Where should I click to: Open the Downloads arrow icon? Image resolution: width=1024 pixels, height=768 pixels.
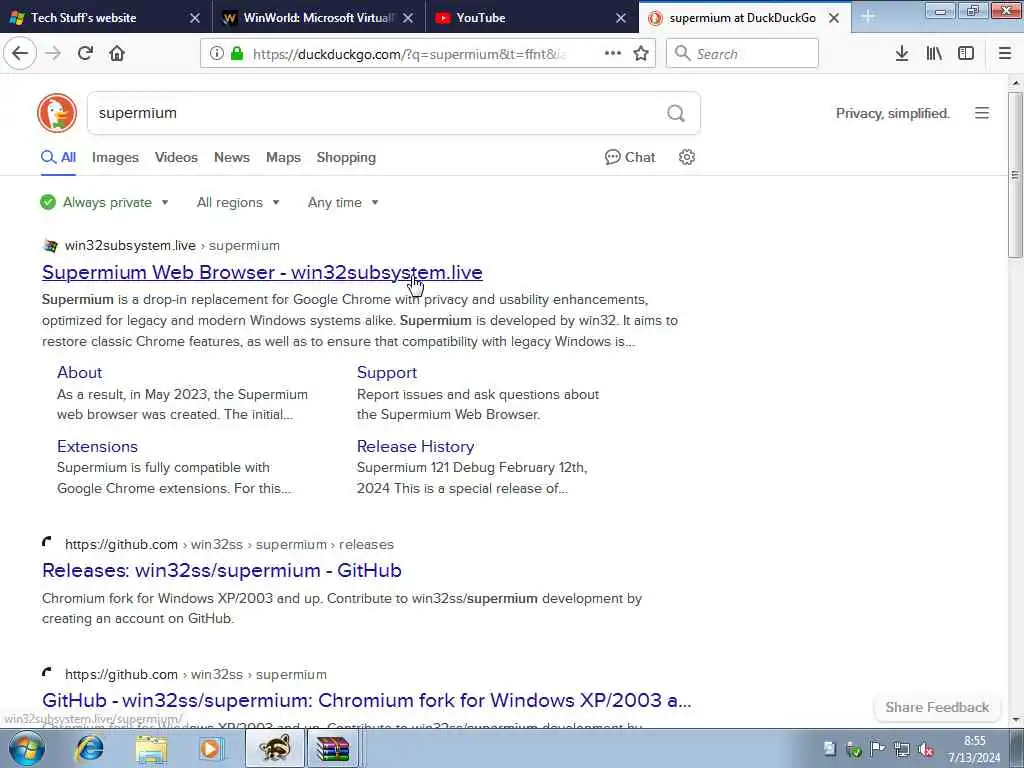tap(902, 54)
